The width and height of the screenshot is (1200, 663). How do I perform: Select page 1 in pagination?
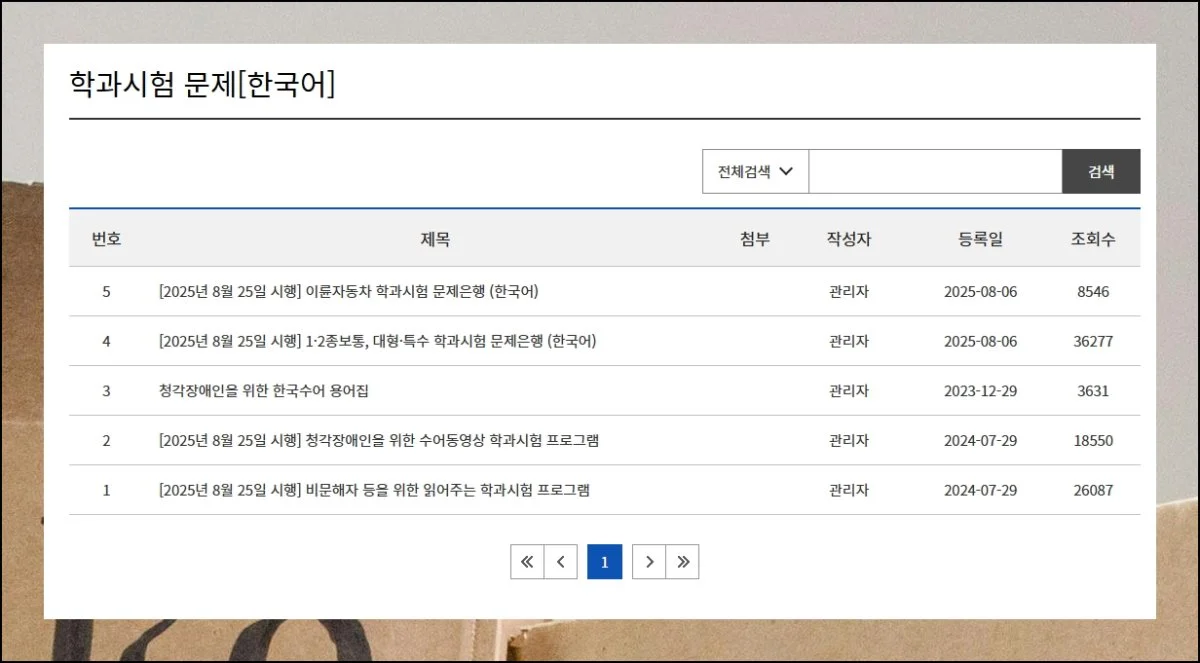coord(604,562)
